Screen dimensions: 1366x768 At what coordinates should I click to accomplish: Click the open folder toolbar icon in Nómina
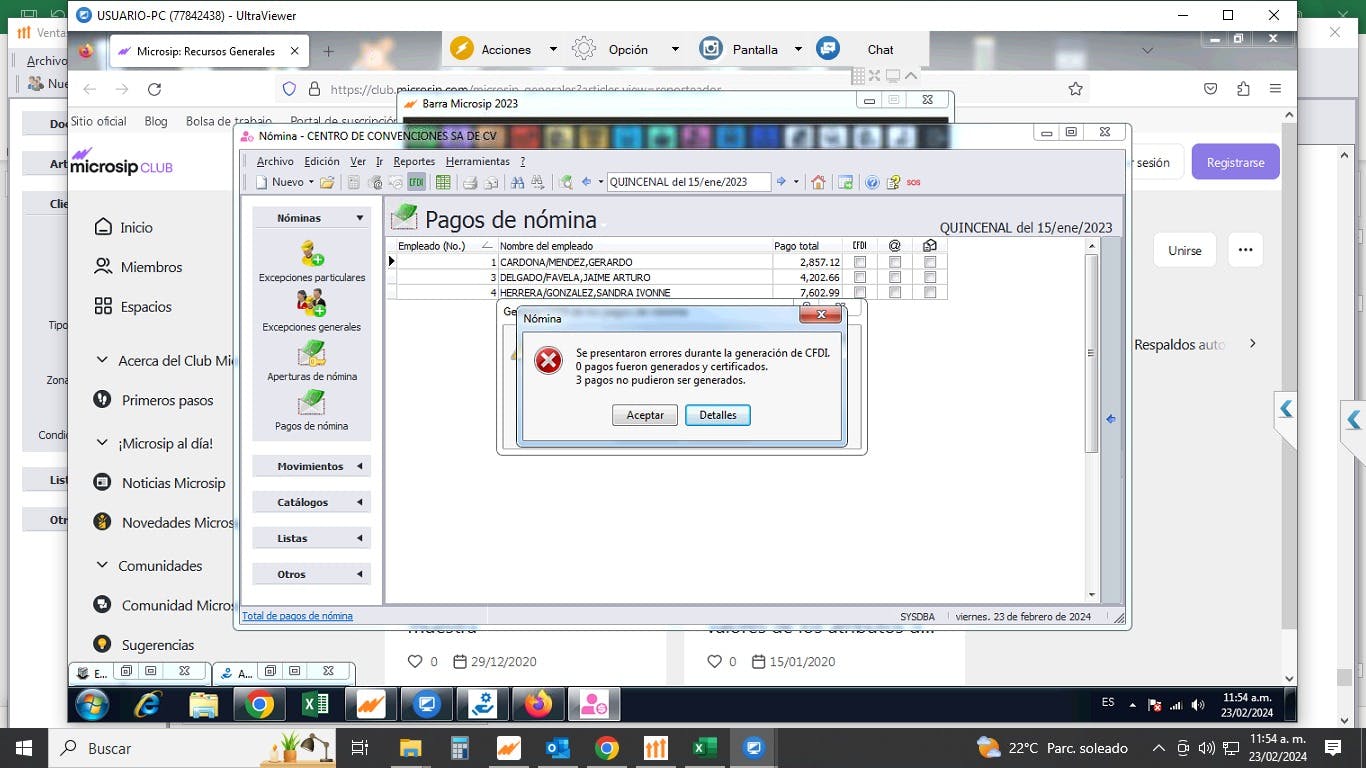point(327,182)
